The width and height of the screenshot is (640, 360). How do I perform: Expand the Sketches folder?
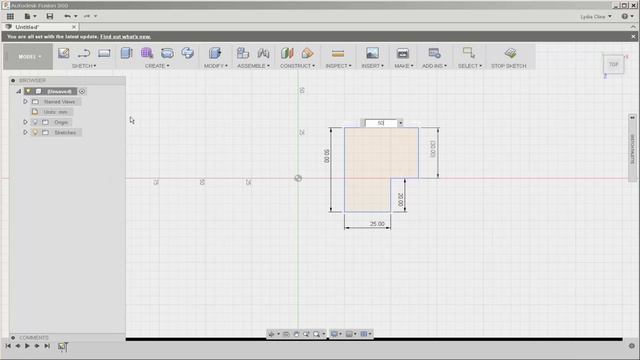click(x=25, y=132)
